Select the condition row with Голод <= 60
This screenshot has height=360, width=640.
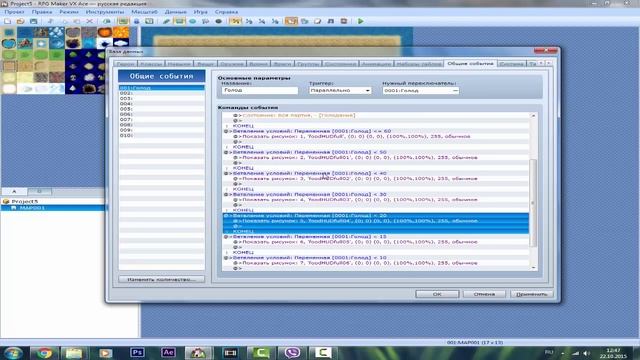coord(376,131)
